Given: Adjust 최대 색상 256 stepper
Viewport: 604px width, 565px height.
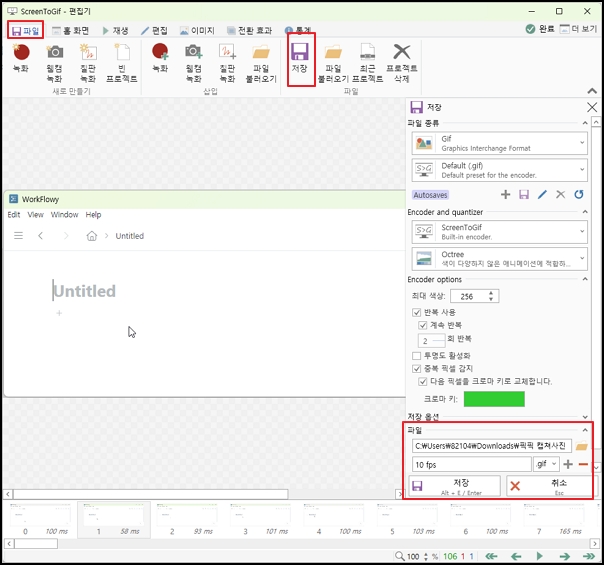Looking at the screenshot, I should pos(491,296).
